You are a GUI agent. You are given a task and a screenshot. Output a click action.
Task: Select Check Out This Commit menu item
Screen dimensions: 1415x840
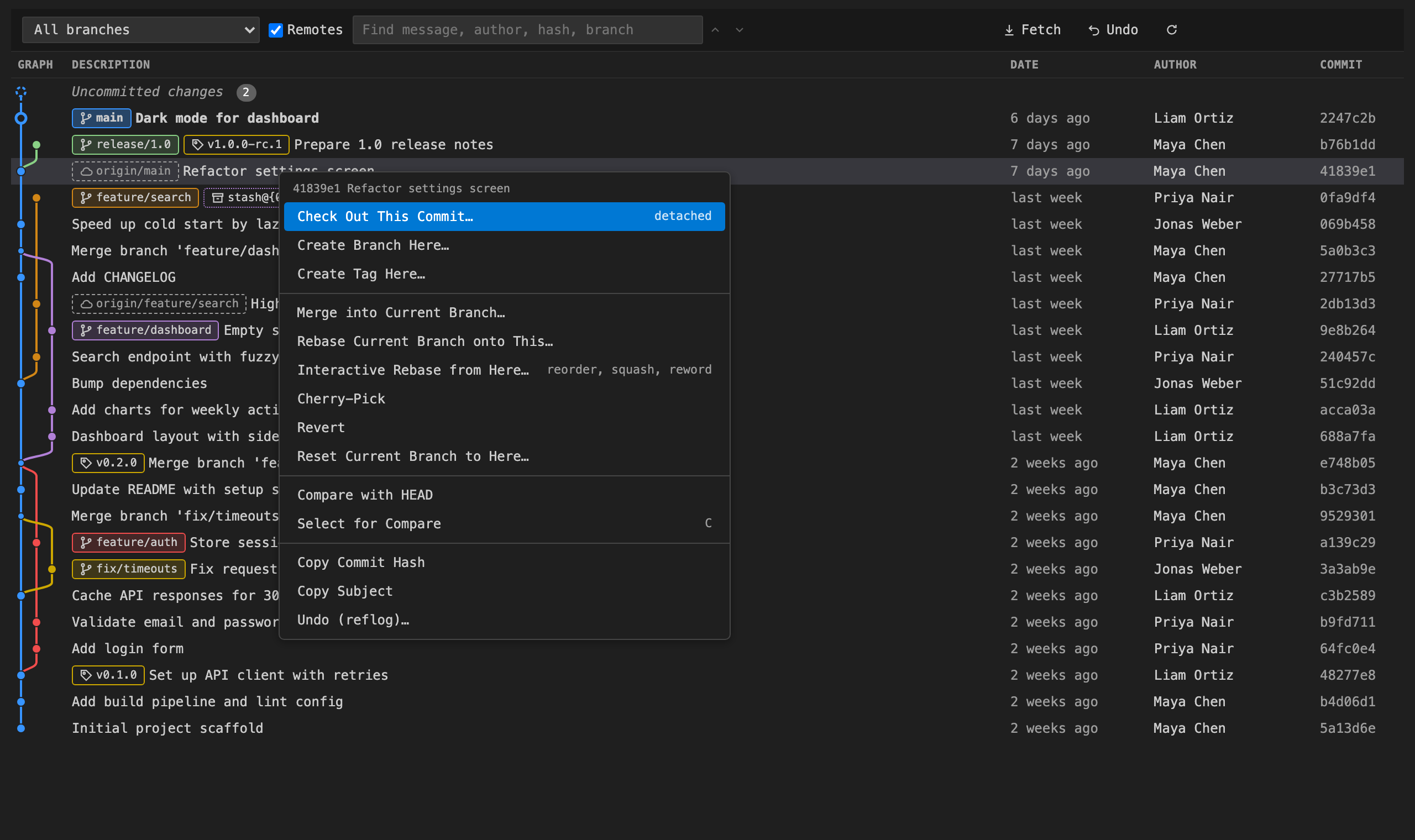coord(504,216)
